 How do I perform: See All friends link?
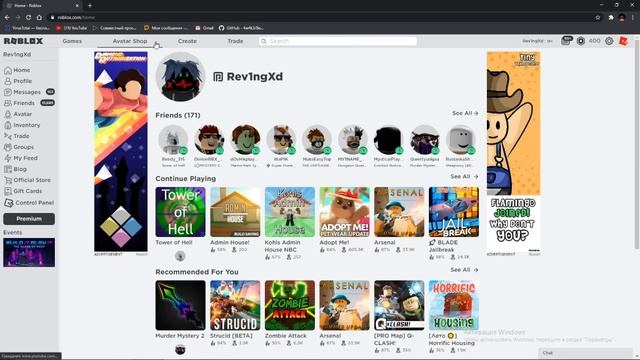pyautogui.click(x=465, y=113)
